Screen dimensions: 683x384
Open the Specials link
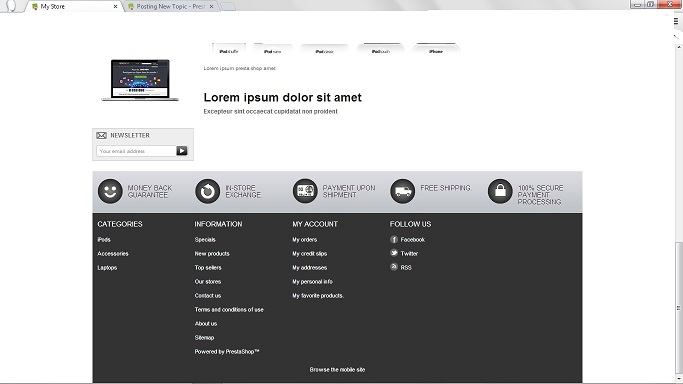click(205, 239)
